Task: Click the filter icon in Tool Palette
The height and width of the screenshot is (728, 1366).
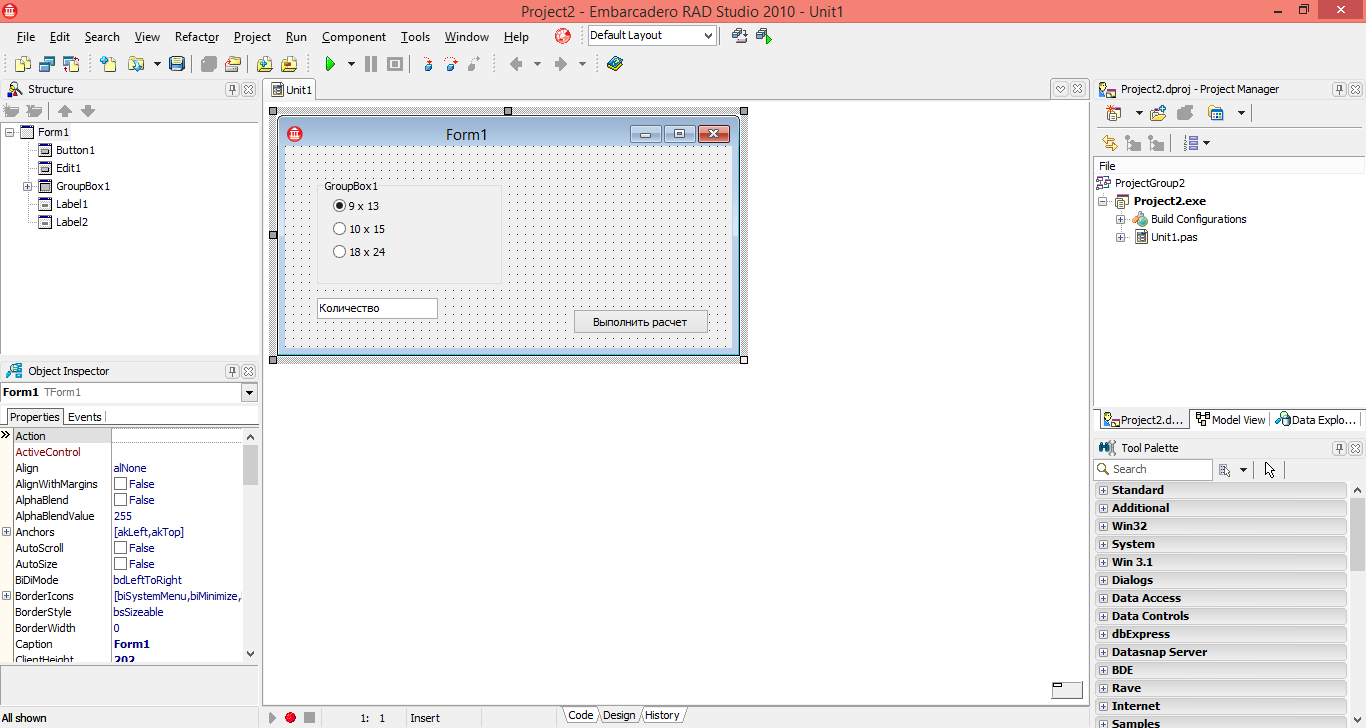Action: (1223, 469)
